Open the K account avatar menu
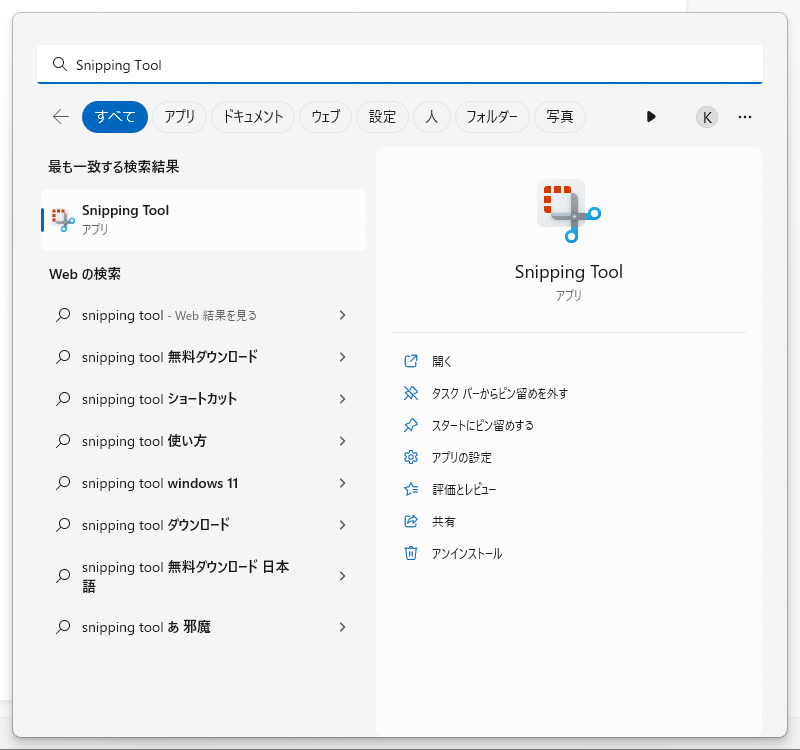 707,117
